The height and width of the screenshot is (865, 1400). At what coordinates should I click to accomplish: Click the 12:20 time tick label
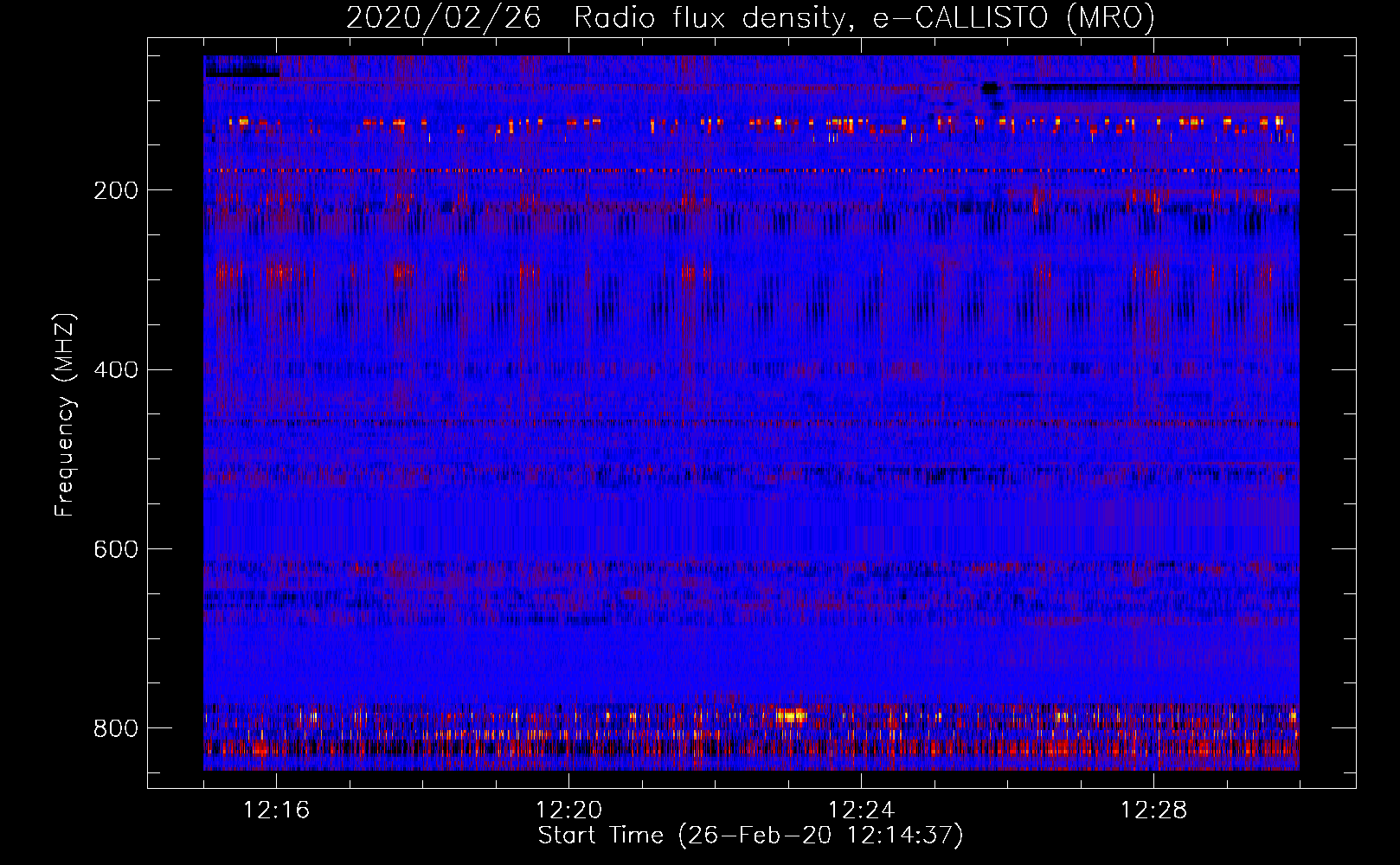point(569,811)
